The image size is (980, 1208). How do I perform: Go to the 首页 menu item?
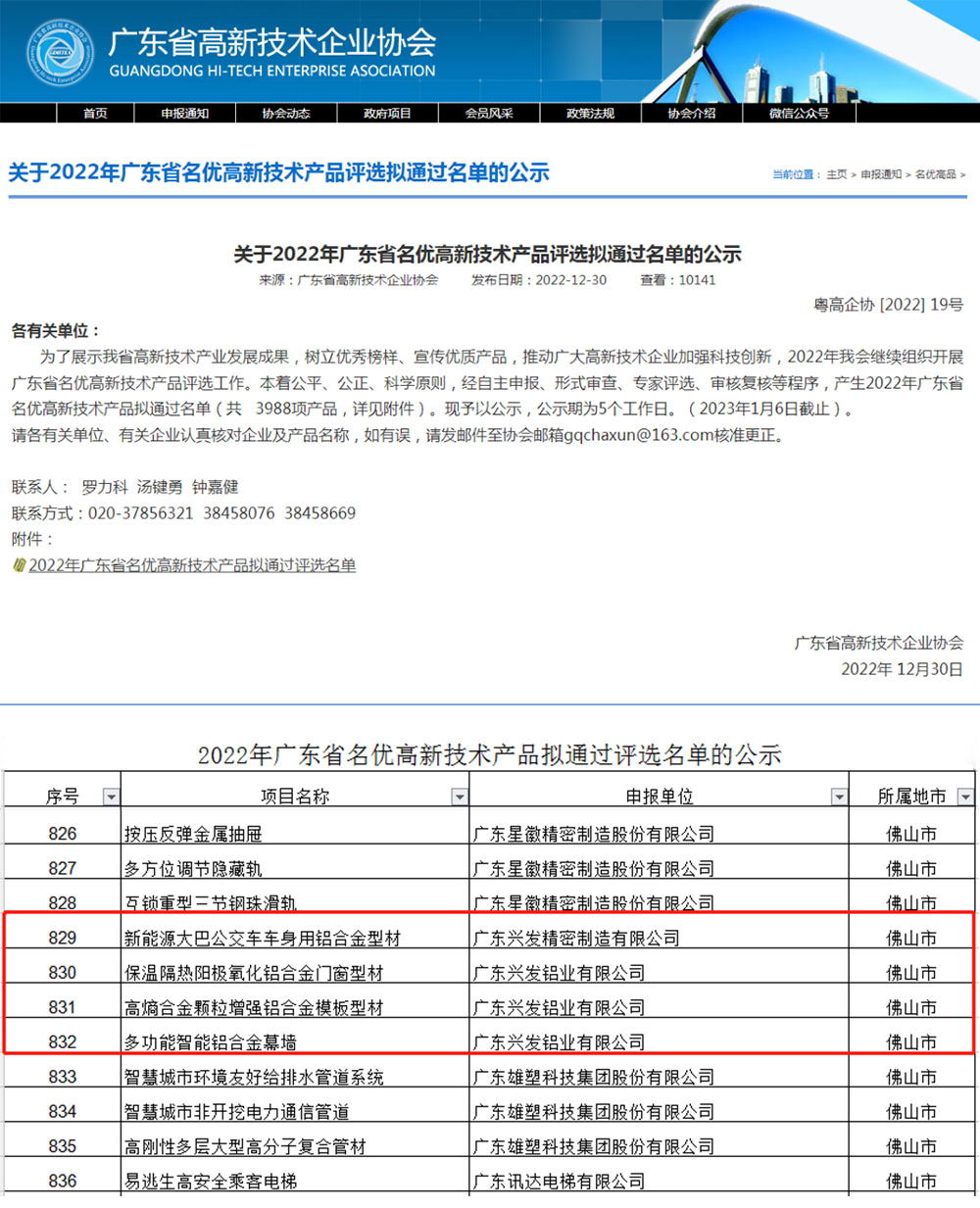(95, 114)
